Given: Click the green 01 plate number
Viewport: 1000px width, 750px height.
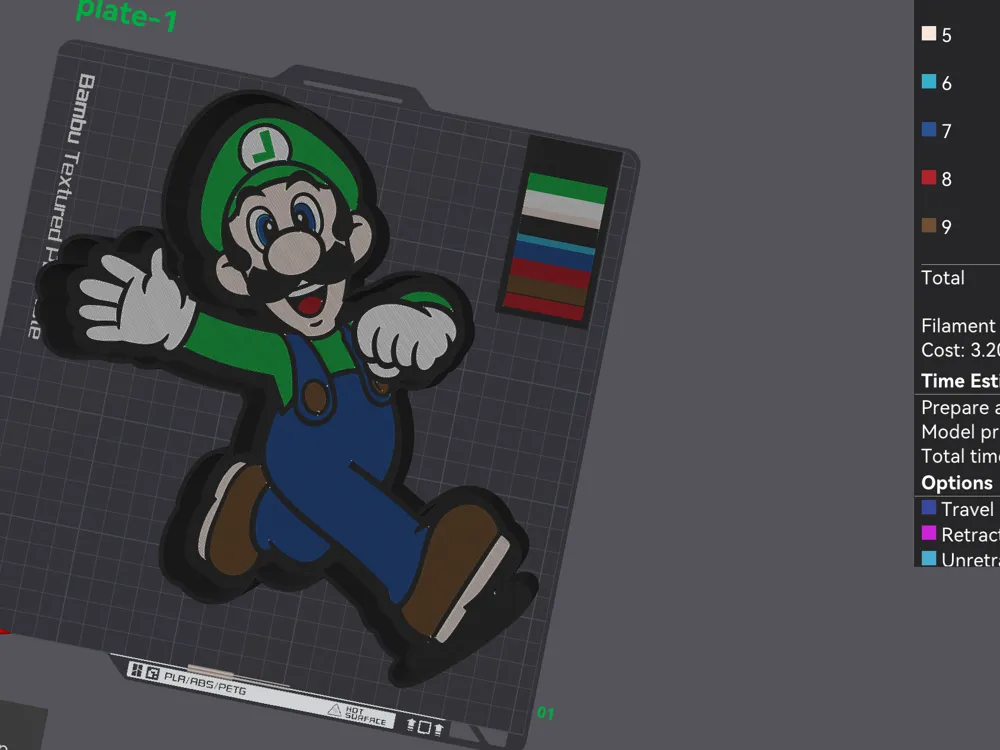Looking at the screenshot, I should [545, 712].
